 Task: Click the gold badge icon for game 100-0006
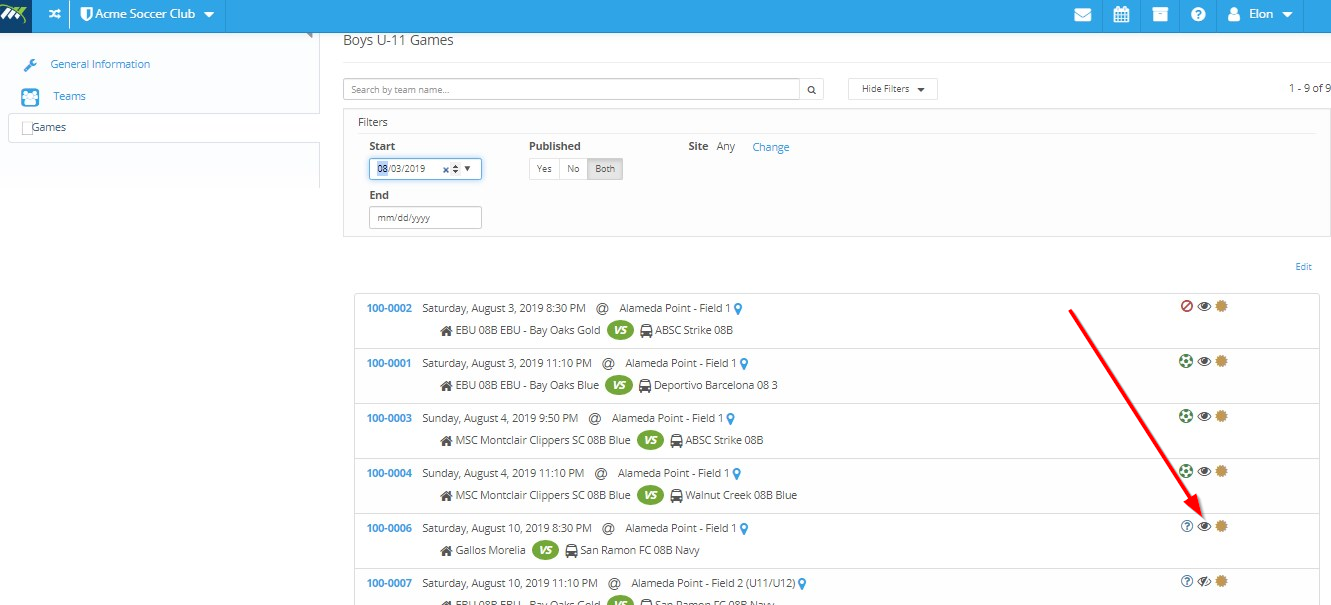1221,526
